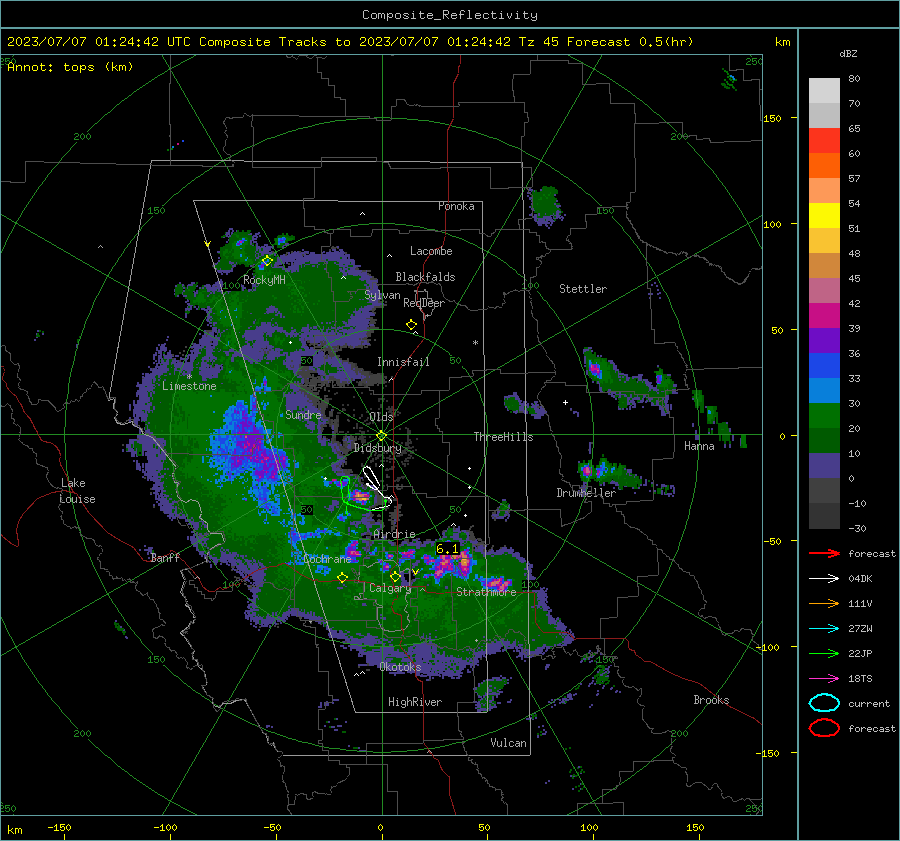Click the red forecast arrow in legend

[x=824, y=553]
